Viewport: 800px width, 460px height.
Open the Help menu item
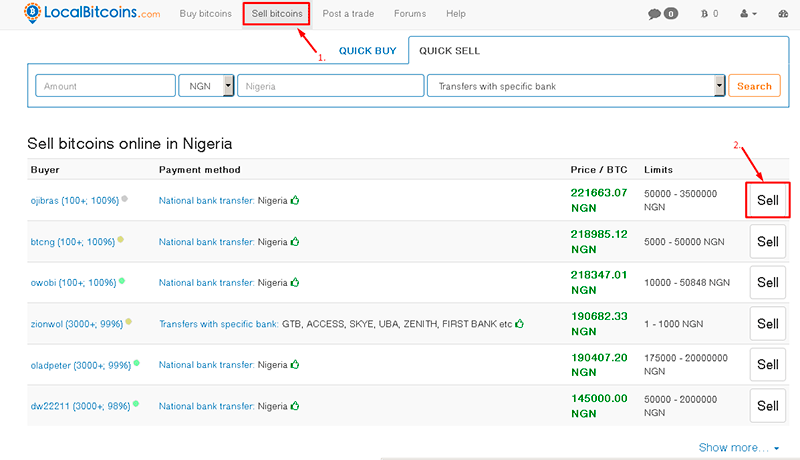(456, 14)
